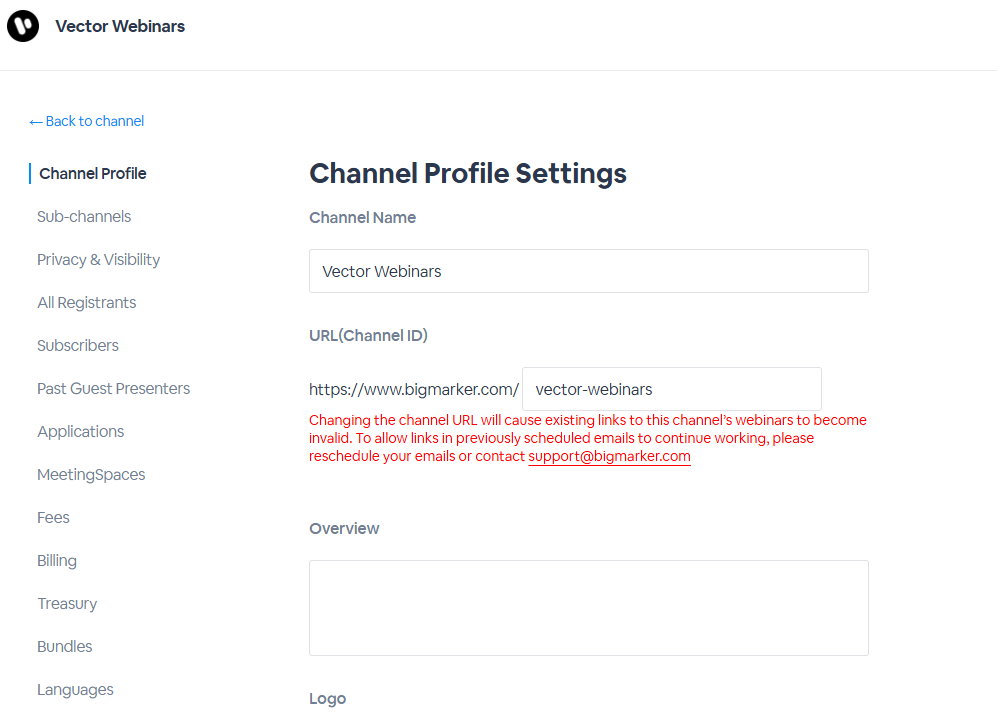
Task: Open Fees settings
Action: point(53,517)
